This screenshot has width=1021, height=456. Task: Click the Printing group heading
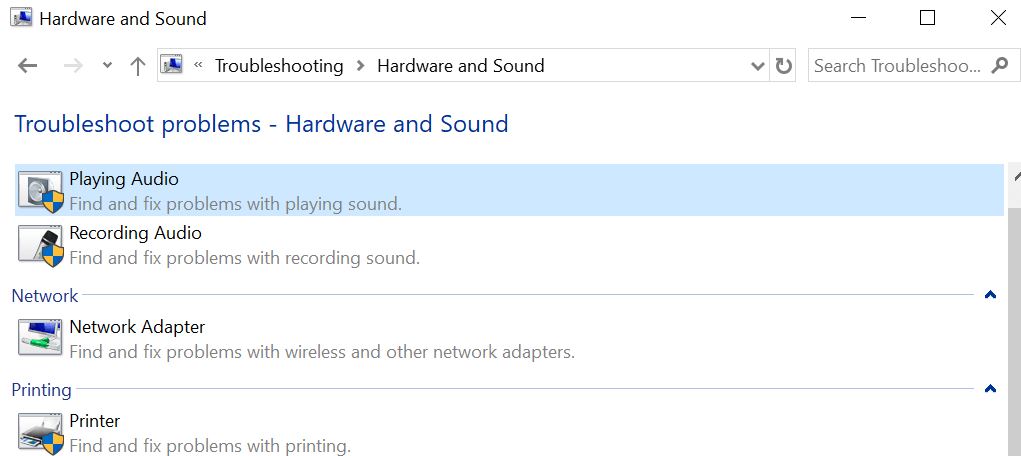click(42, 390)
